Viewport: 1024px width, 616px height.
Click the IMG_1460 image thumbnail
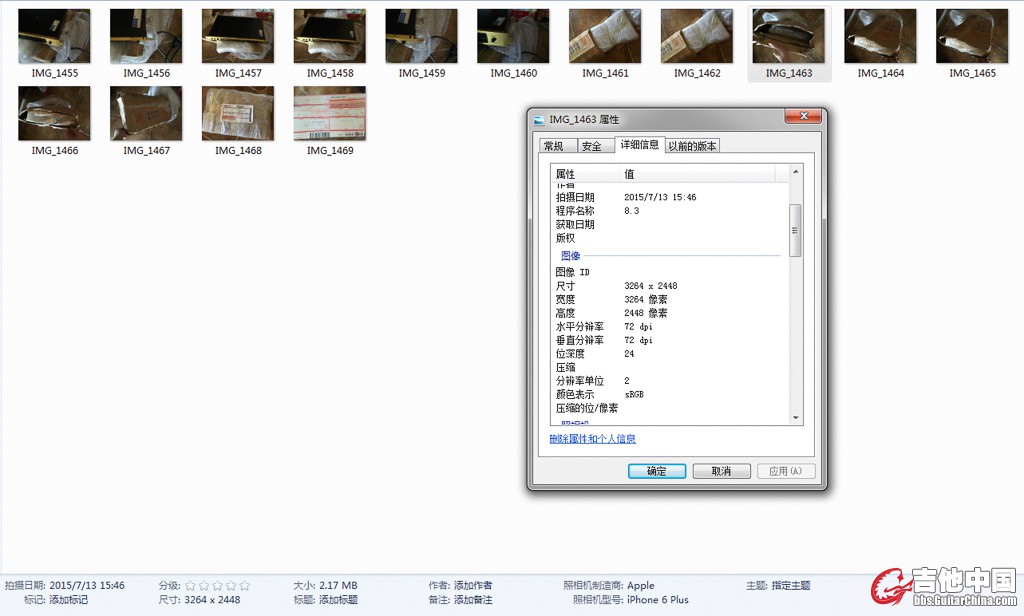(513, 37)
